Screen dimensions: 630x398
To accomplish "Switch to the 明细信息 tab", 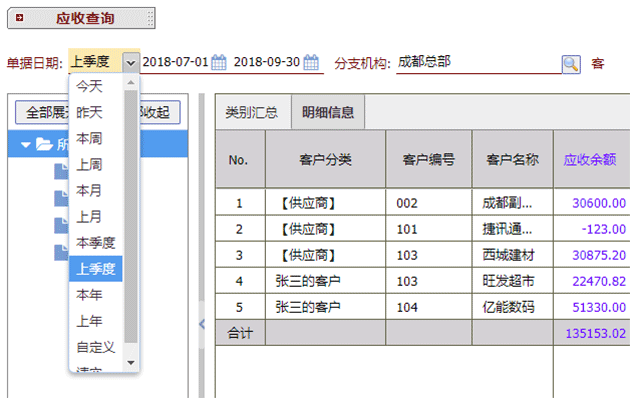I will pos(328,112).
